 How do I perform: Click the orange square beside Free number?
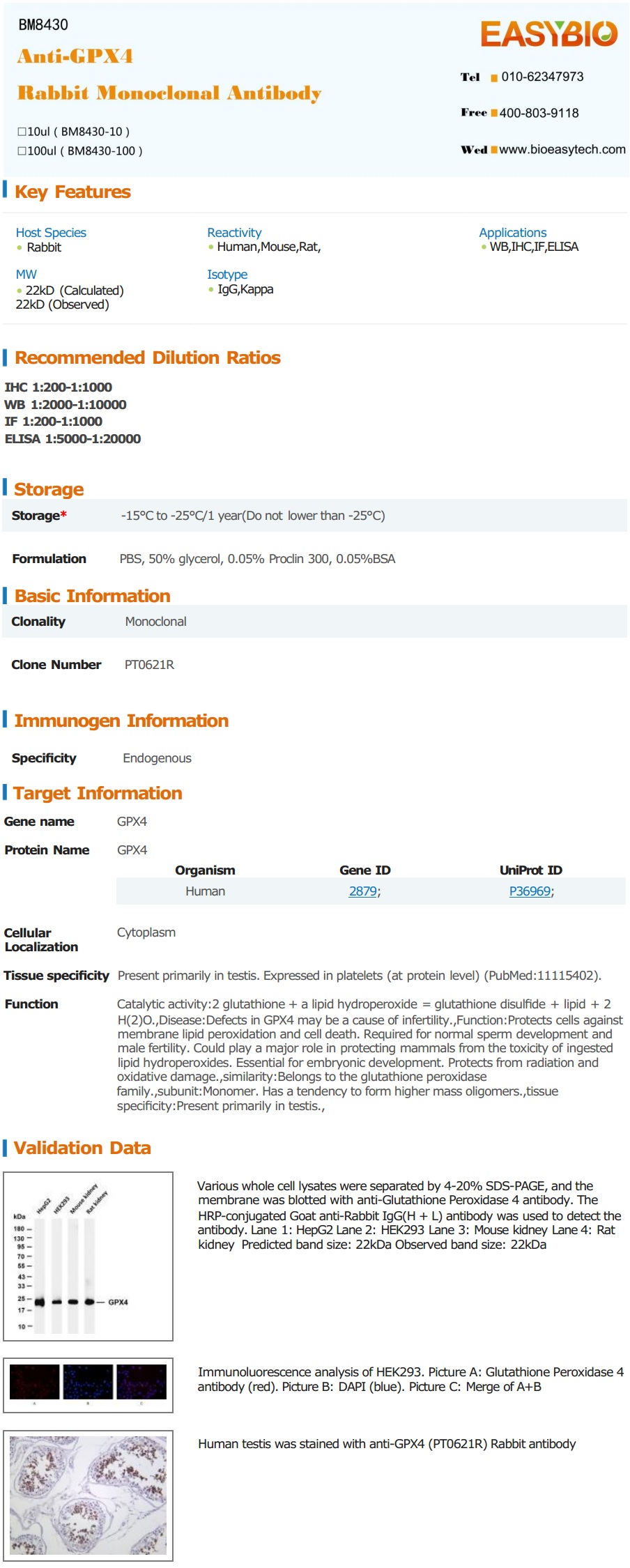click(x=494, y=113)
